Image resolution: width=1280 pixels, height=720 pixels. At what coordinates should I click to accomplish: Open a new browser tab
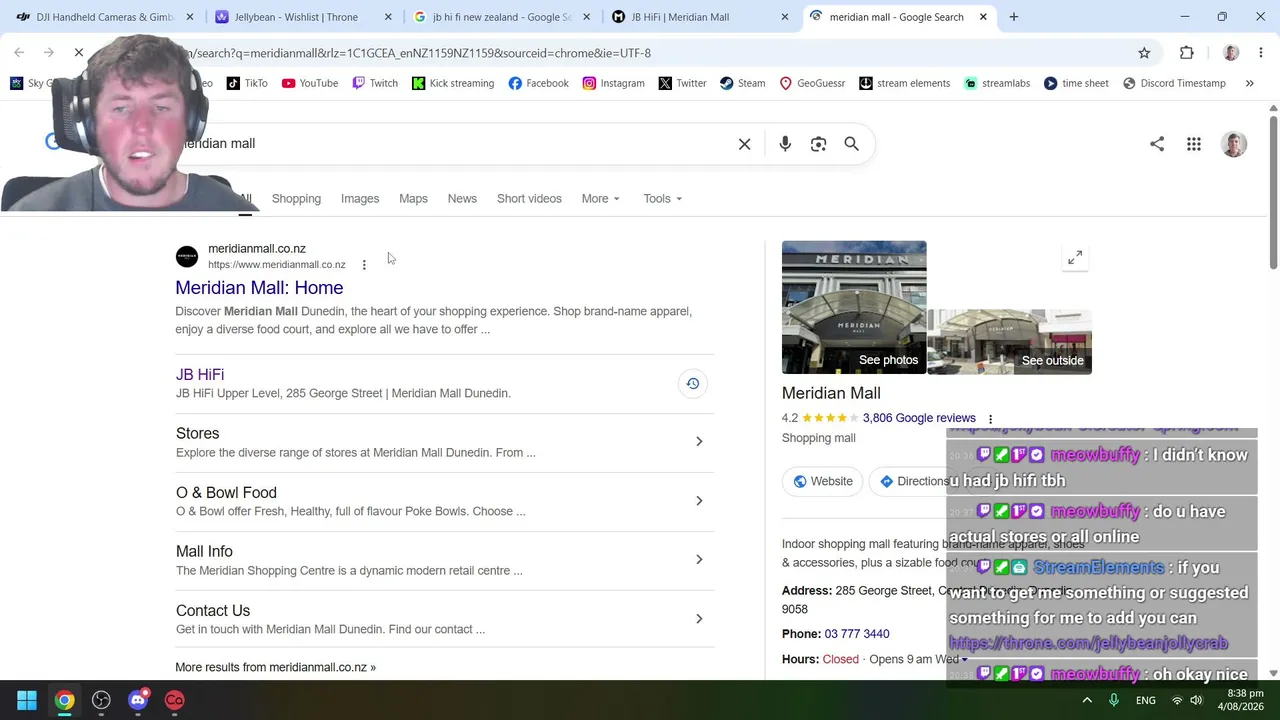(x=1014, y=17)
